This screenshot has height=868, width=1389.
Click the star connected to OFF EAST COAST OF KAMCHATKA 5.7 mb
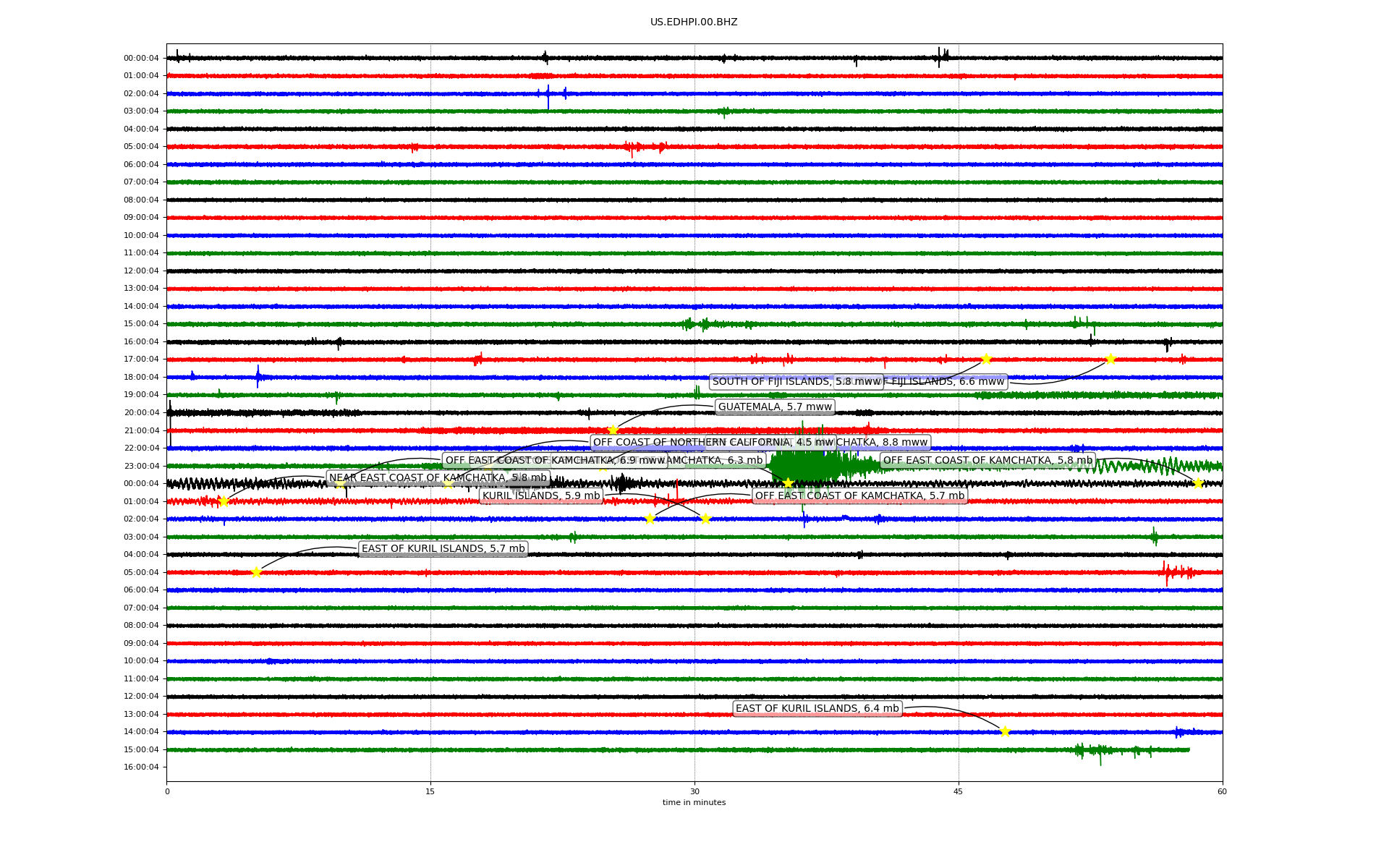pos(650,519)
